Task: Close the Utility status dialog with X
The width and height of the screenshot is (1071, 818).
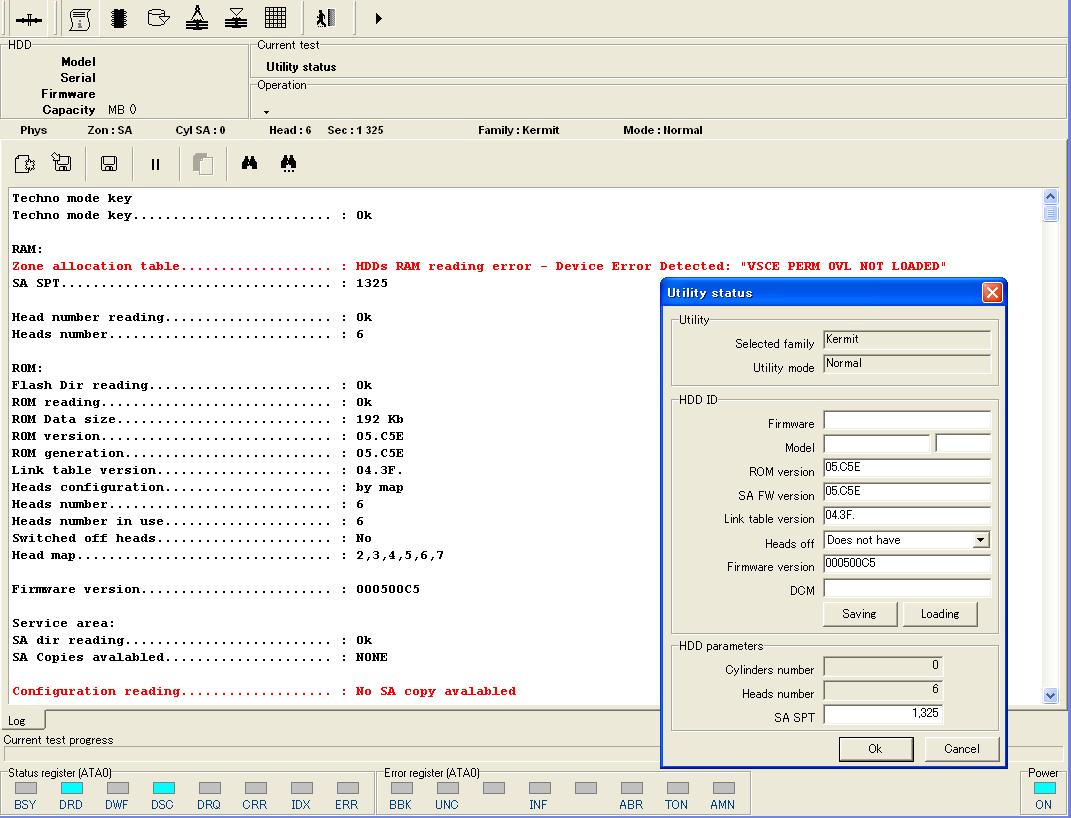Action: [992, 293]
